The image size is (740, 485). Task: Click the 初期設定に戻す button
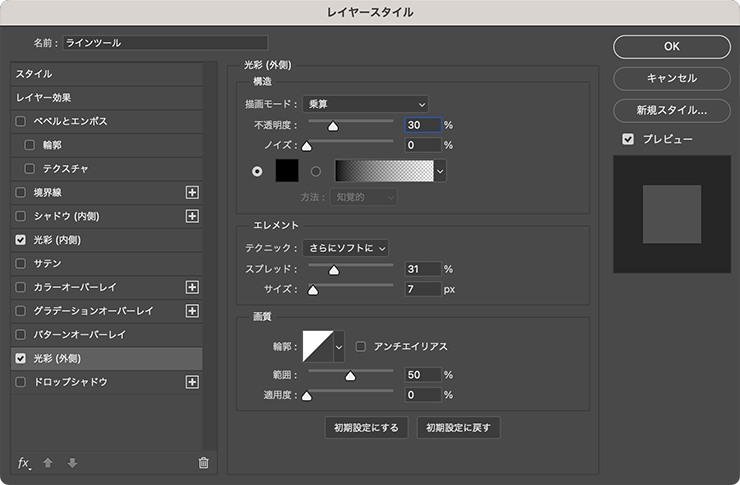tap(458, 428)
